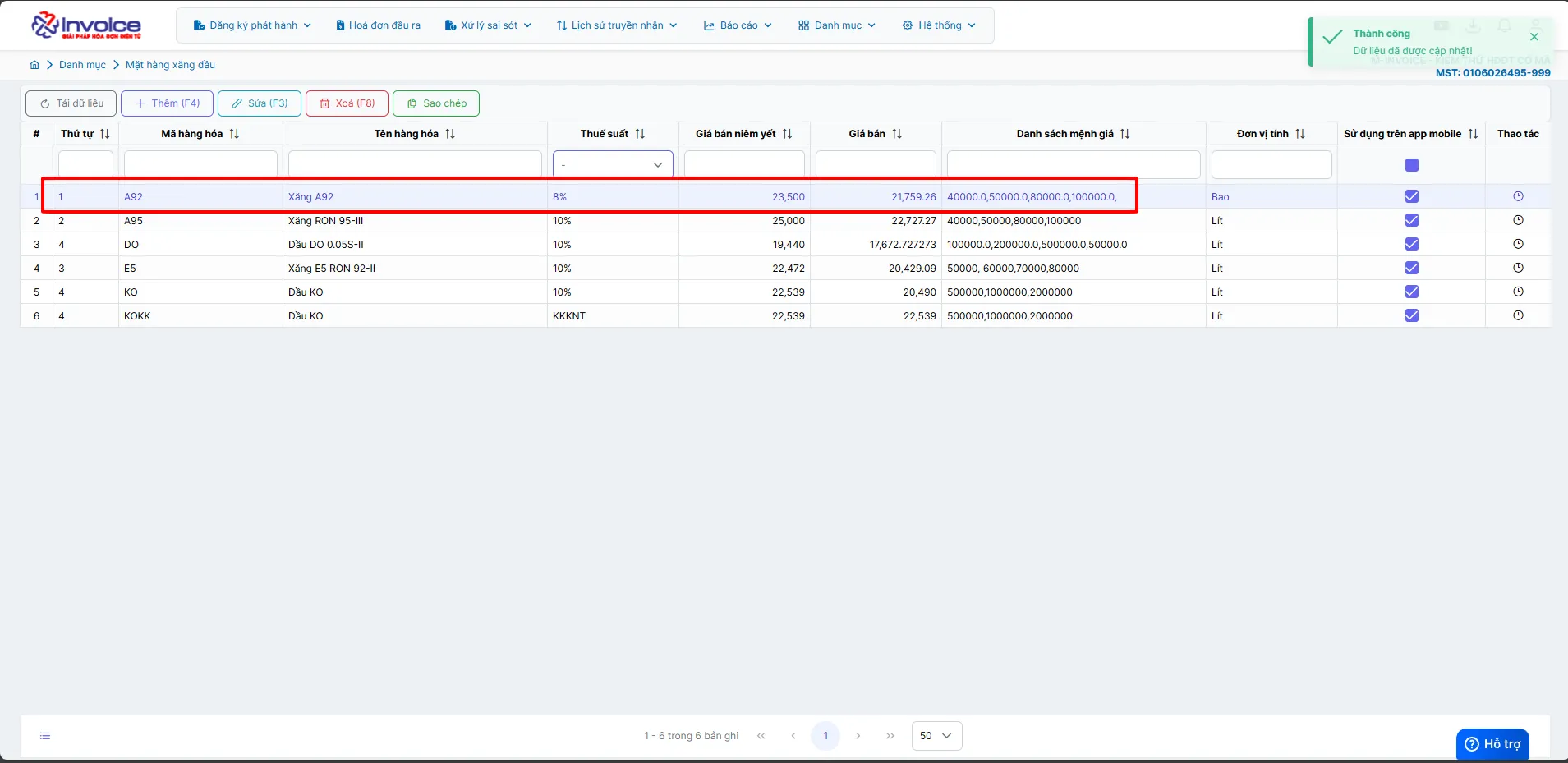Sort by Thứ tự column arrows
Screen dimensions: 1568x763
(105, 134)
